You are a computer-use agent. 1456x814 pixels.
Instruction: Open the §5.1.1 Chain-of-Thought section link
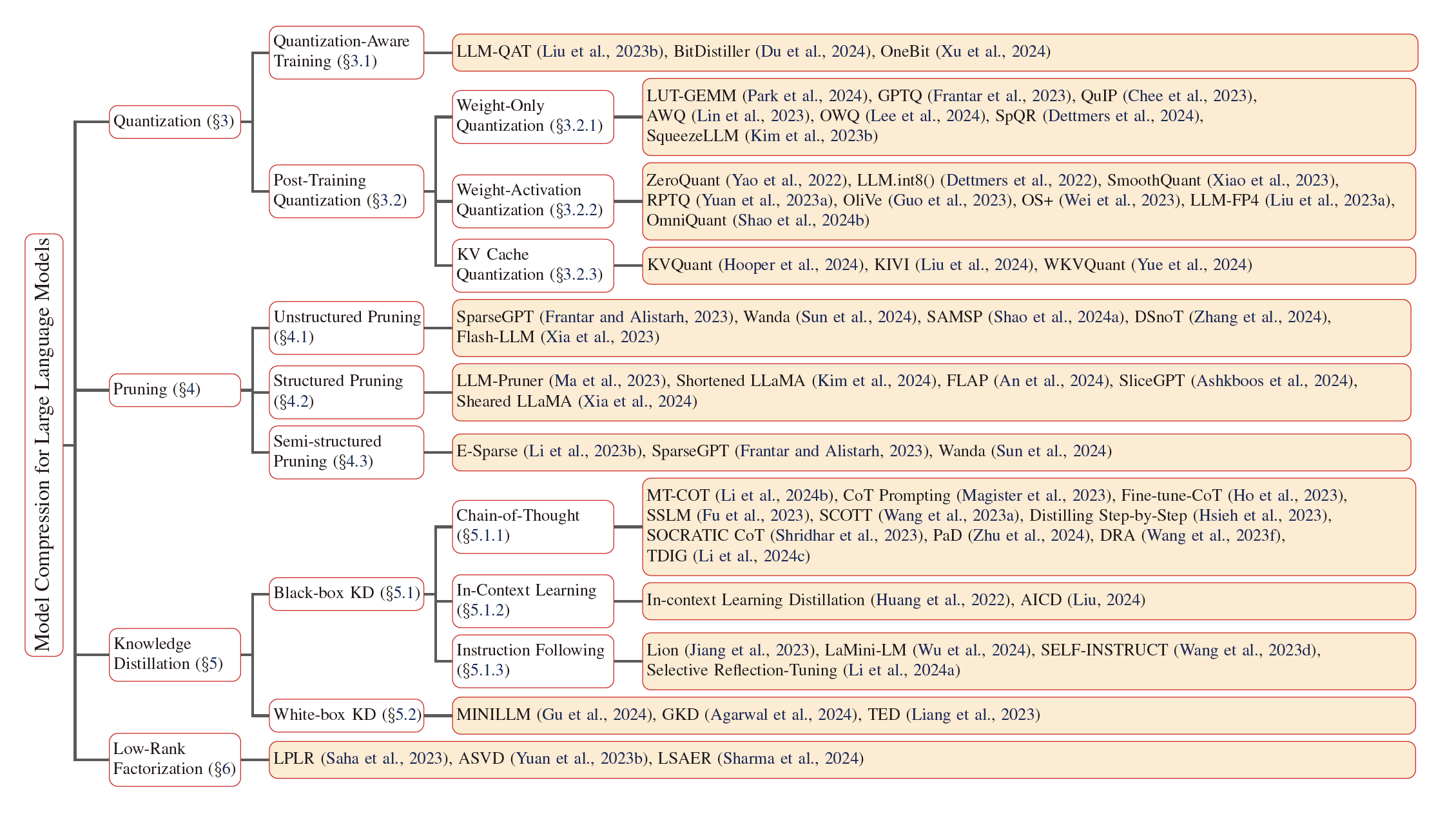[x=483, y=536]
